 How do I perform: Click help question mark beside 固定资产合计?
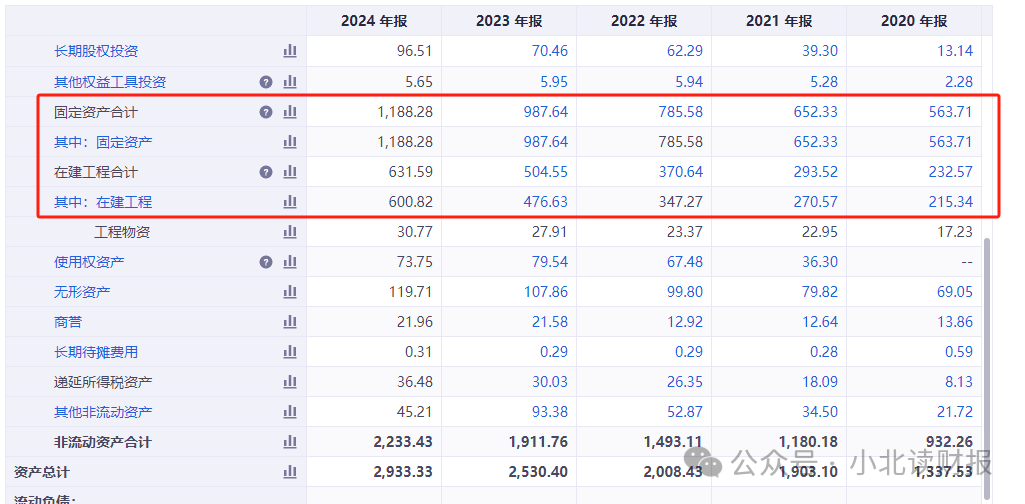click(266, 112)
